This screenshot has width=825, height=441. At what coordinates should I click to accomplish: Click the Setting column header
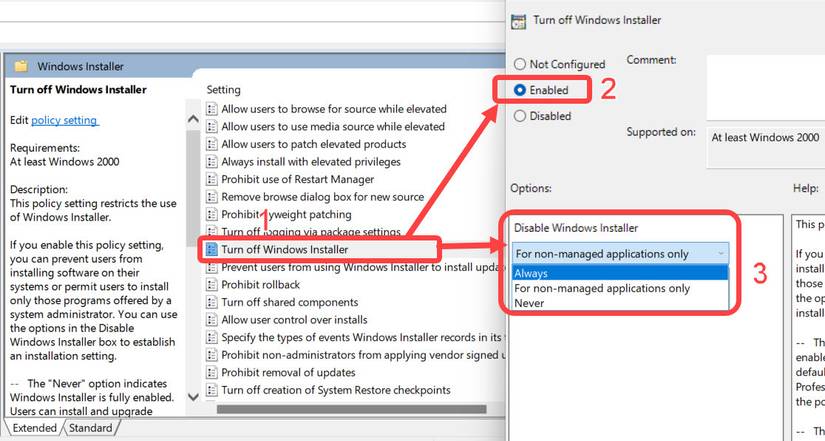point(224,90)
